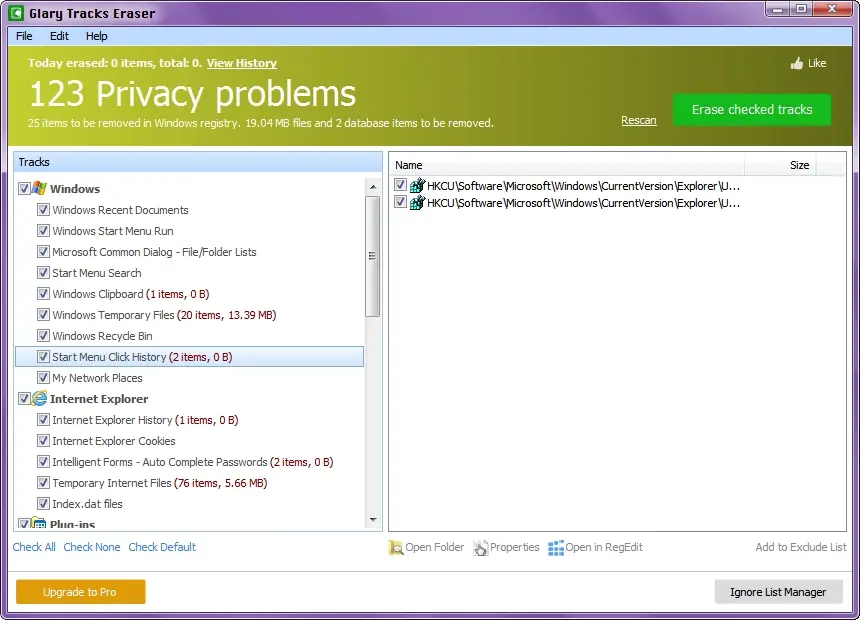The width and height of the screenshot is (860, 620).
Task: Click the thumbs-up Like icon
Action: (796, 63)
